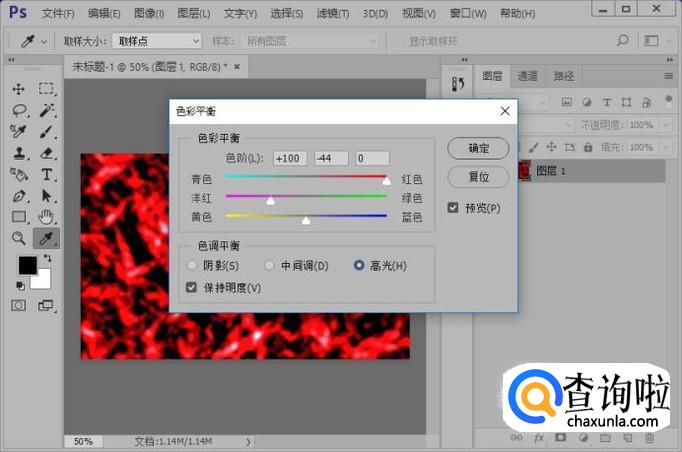Click the 确定 OK button
Viewport: 682px width, 452px height.
(x=478, y=148)
